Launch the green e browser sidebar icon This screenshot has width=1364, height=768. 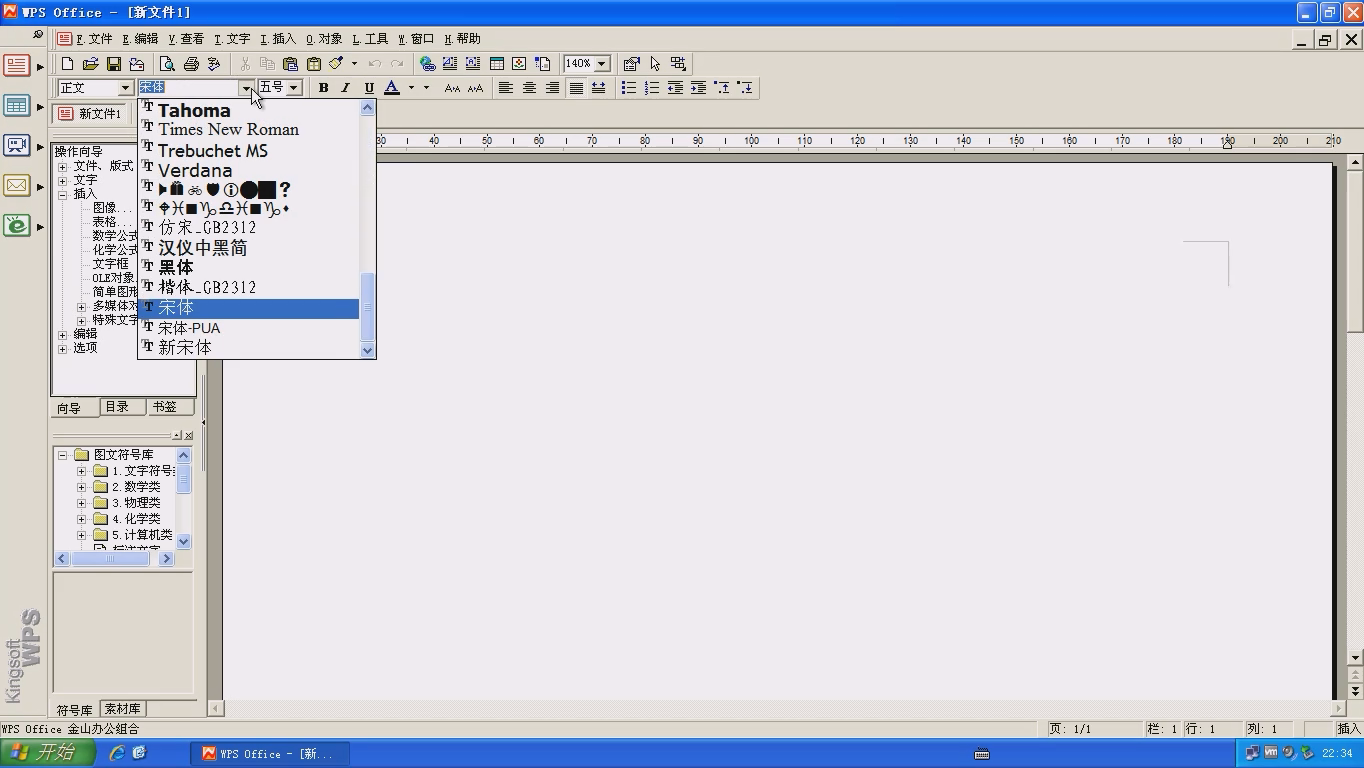coord(16,225)
